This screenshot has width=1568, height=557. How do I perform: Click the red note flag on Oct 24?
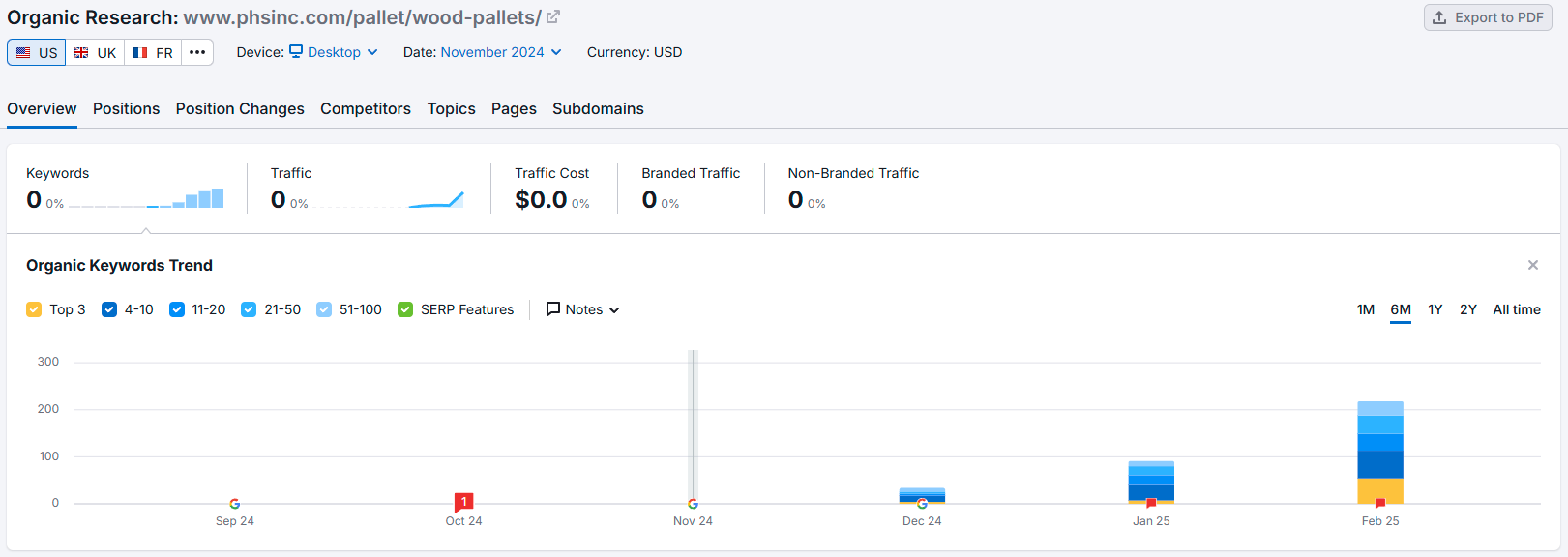[x=464, y=502]
